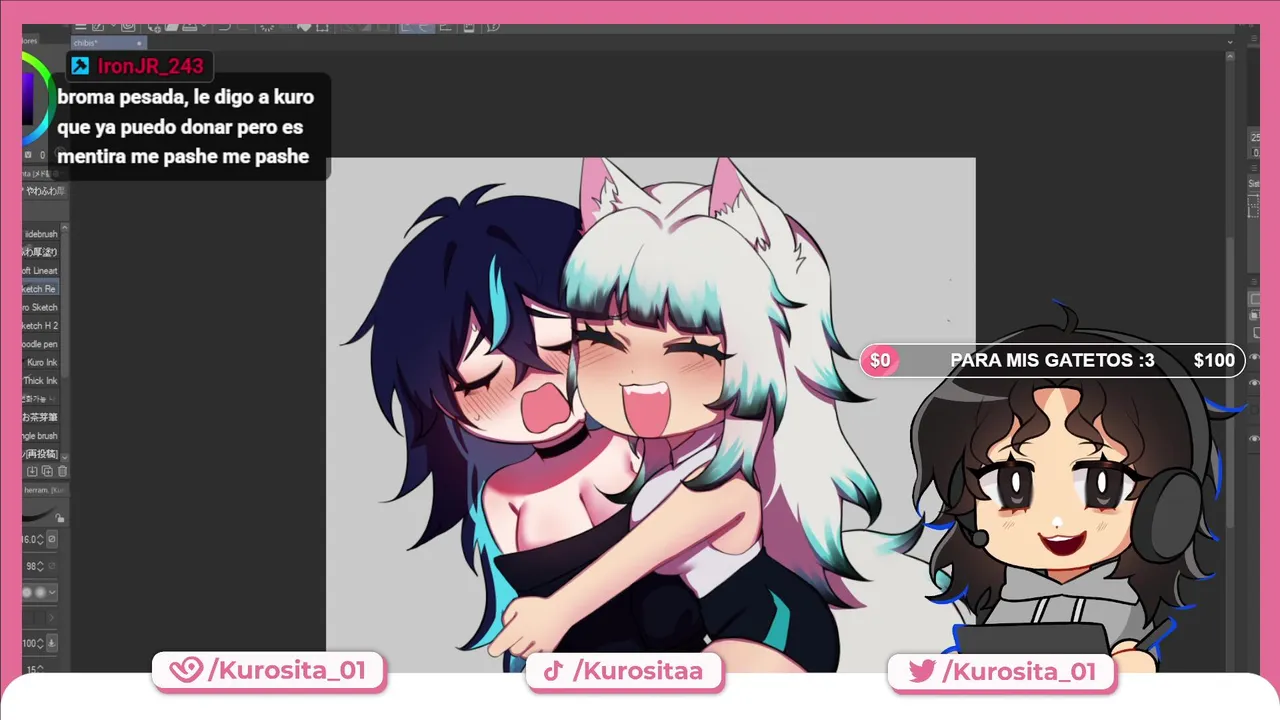Close the chibis* document tab

139,43
